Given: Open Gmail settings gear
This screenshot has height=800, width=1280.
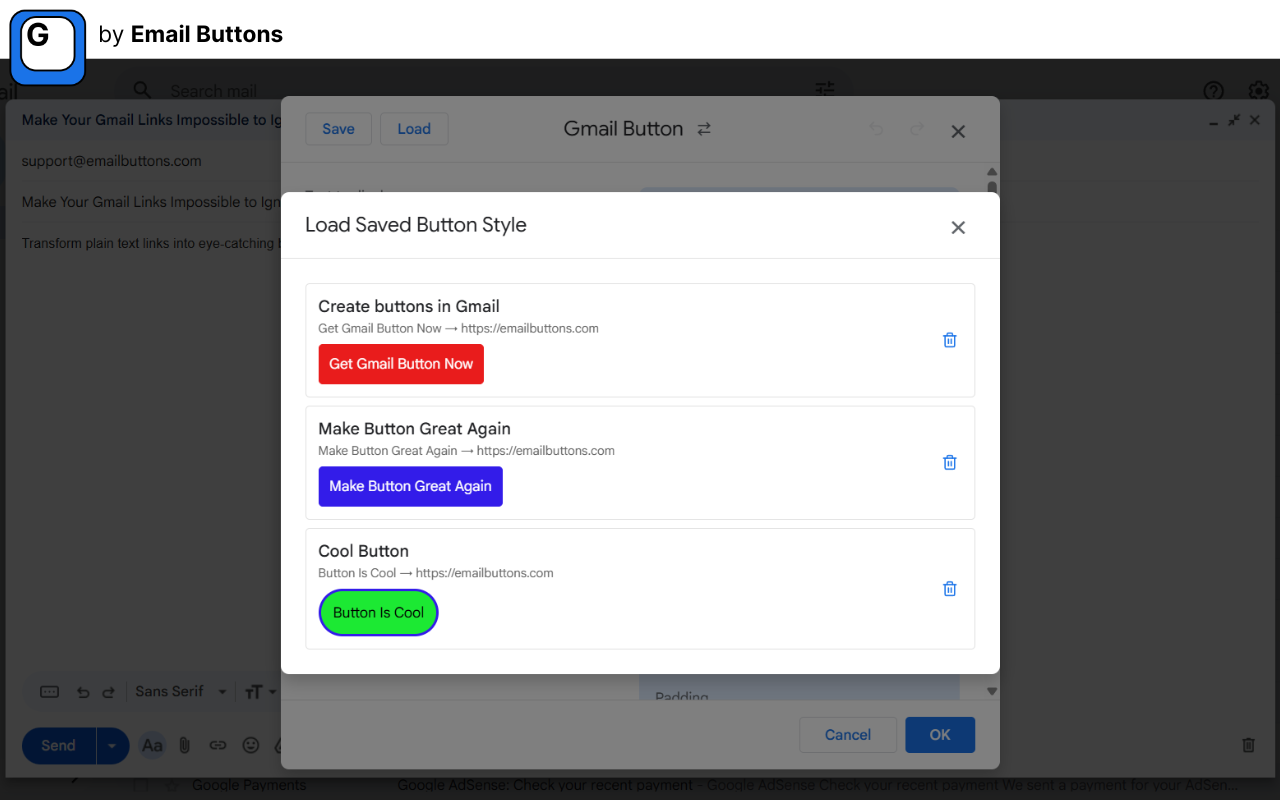Looking at the screenshot, I should (x=1257, y=91).
